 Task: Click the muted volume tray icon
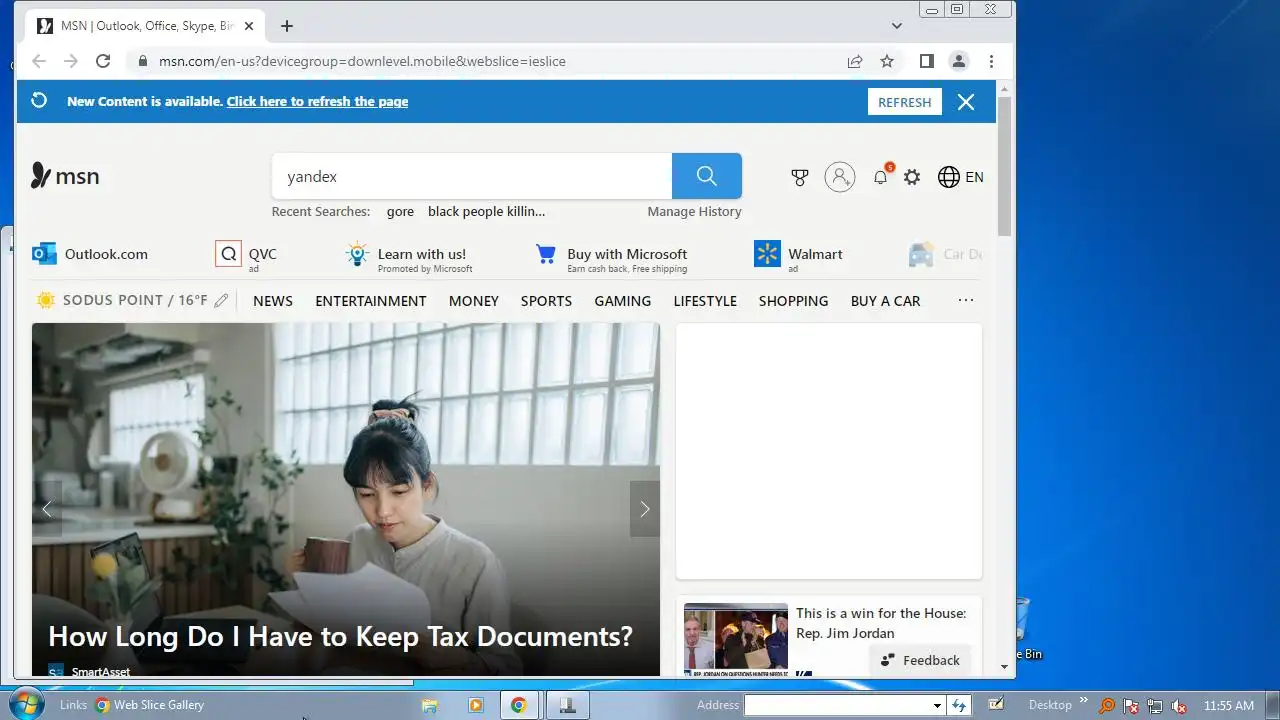[x=1179, y=706]
